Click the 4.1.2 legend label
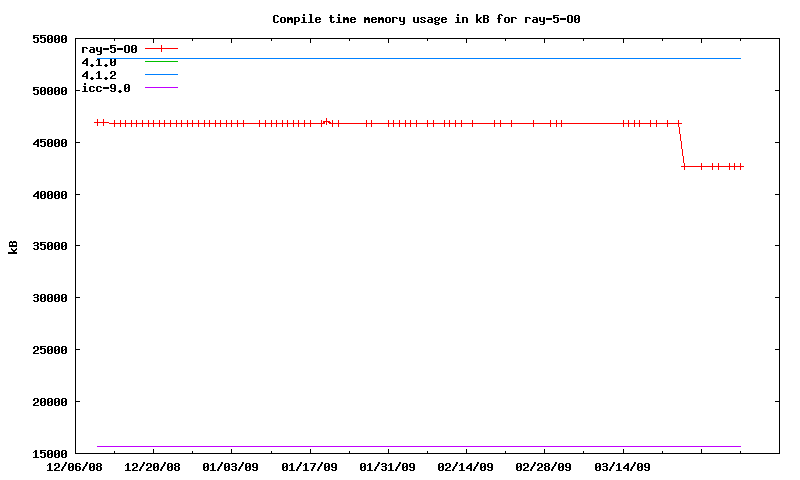 (x=99, y=75)
